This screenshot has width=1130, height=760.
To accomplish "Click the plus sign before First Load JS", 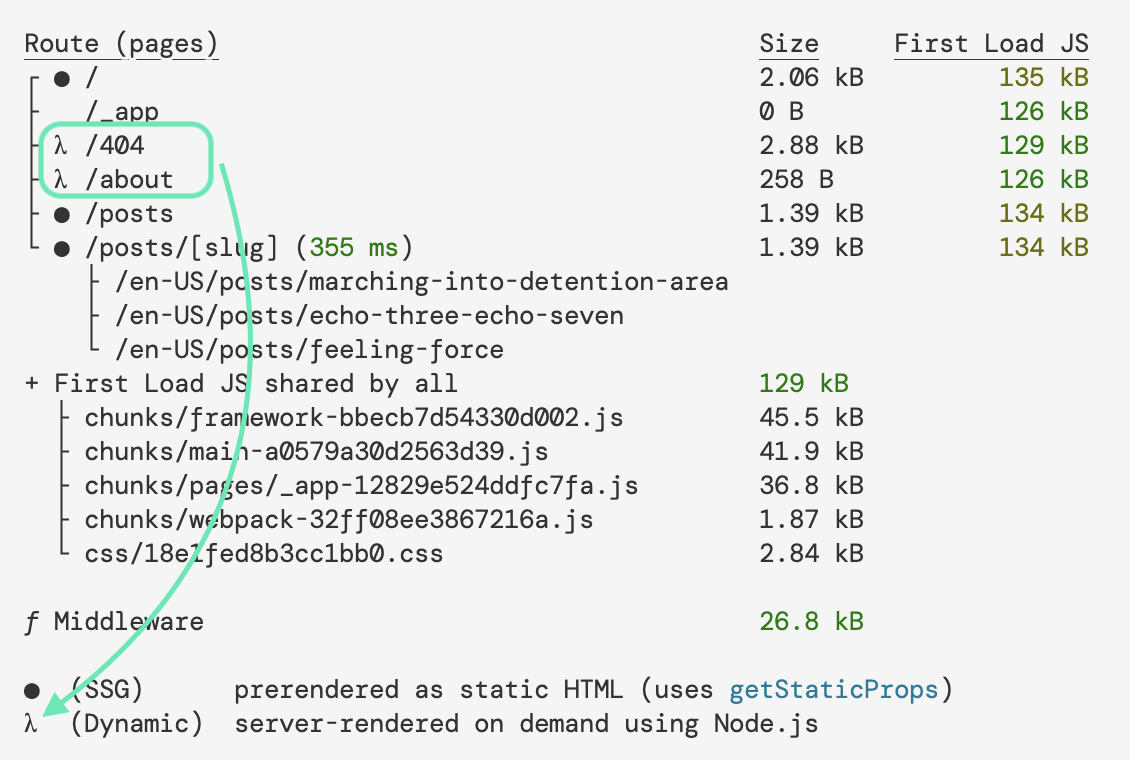I will 32,384.
